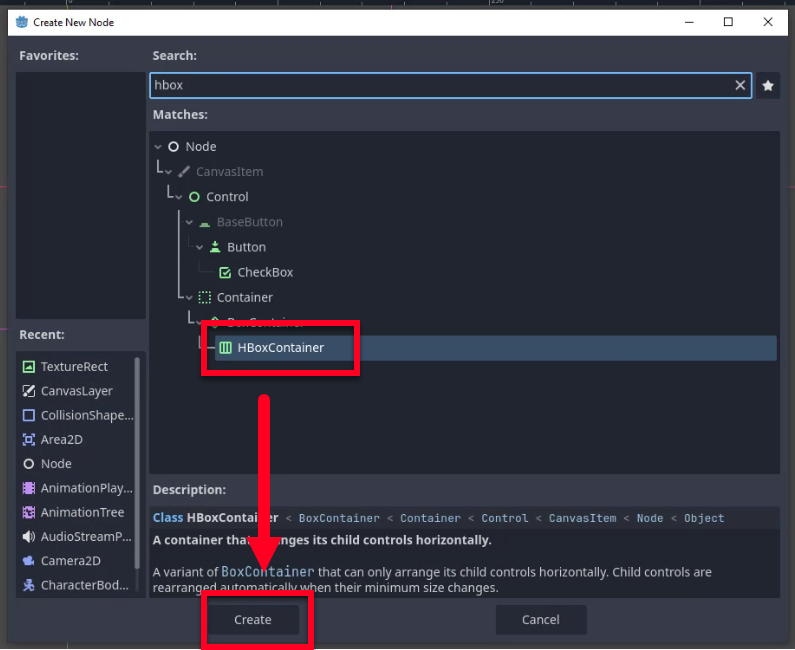This screenshot has width=795, height=650.
Task: Follow the BoxContainer link in the description text
Action: (268, 572)
